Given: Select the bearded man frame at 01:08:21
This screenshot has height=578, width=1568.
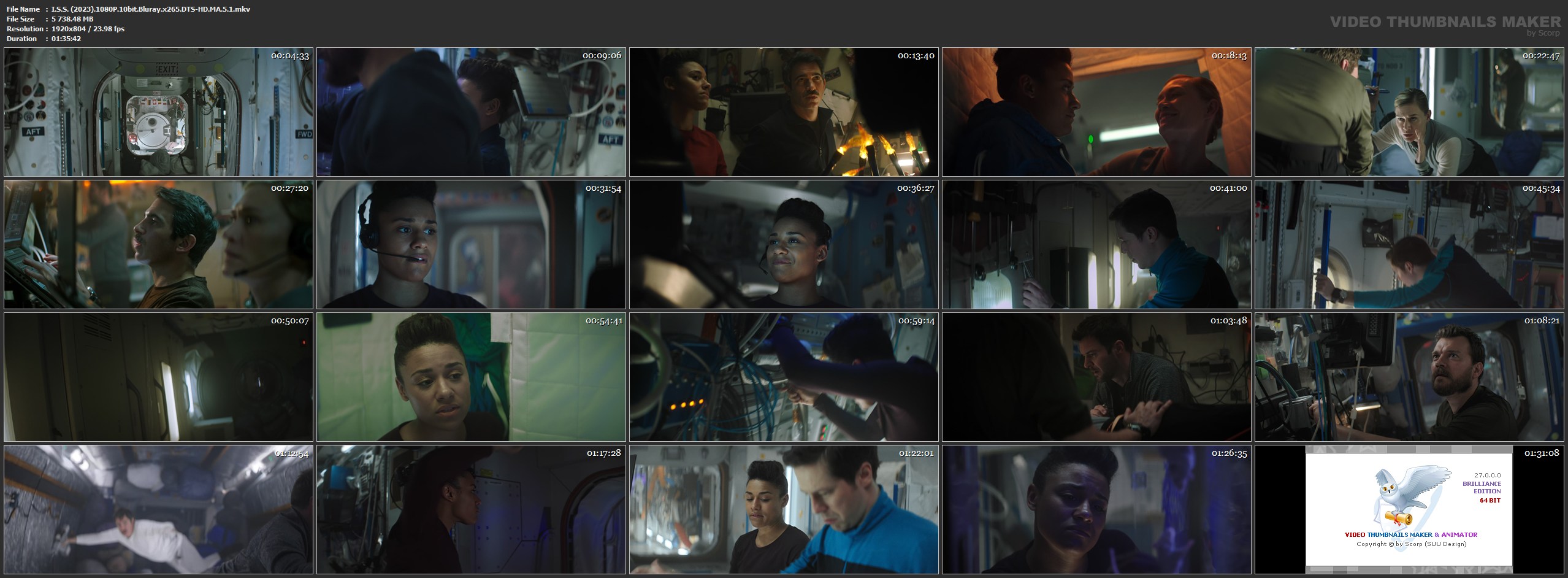Looking at the screenshot, I should pos(1409,377).
